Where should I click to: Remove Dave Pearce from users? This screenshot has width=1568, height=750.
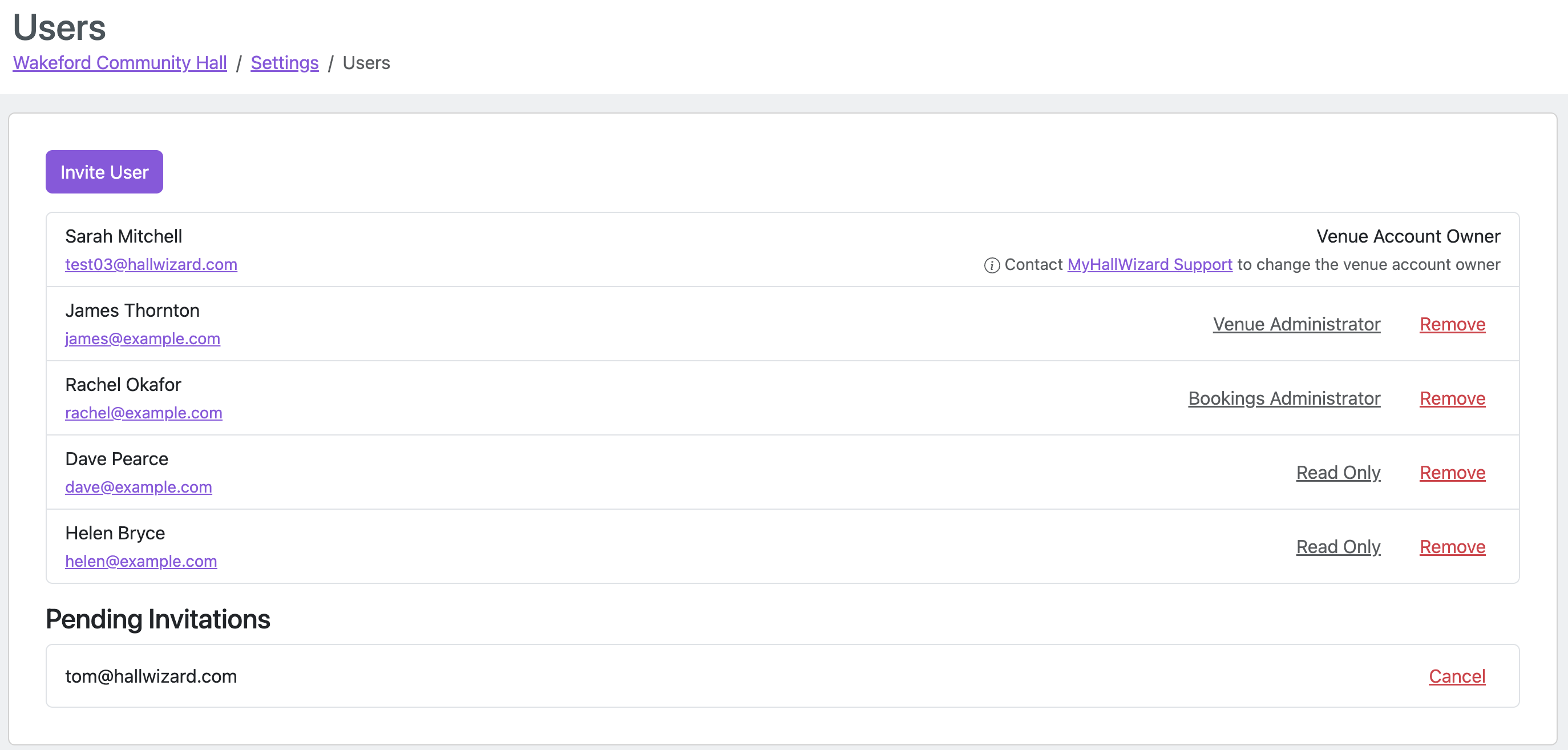(x=1452, y=473)
